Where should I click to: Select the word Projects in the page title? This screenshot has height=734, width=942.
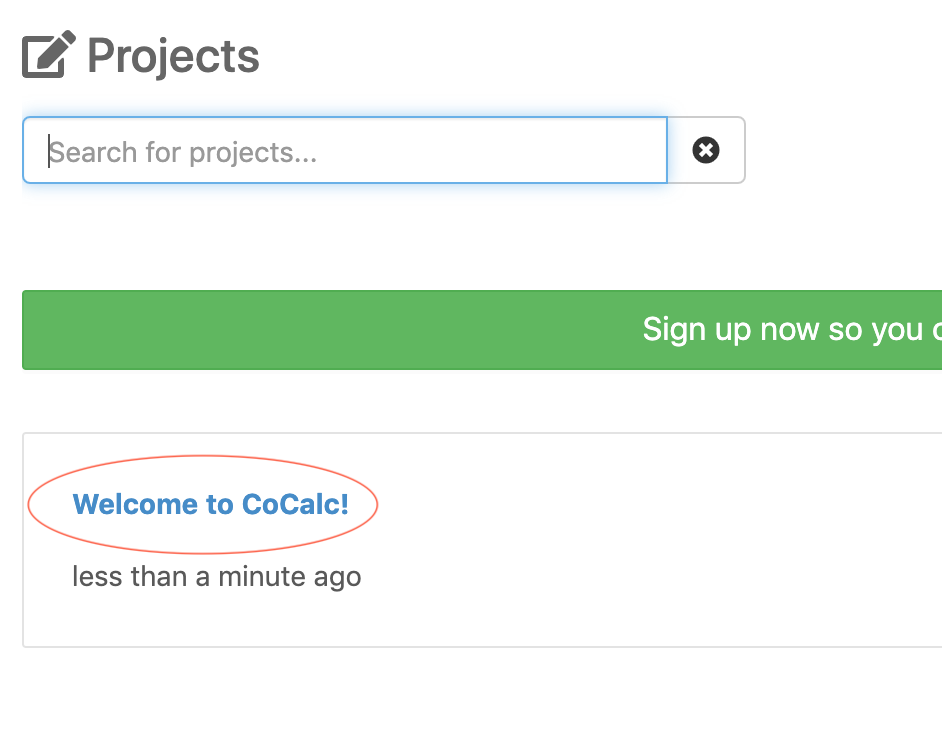click(174, 56)
